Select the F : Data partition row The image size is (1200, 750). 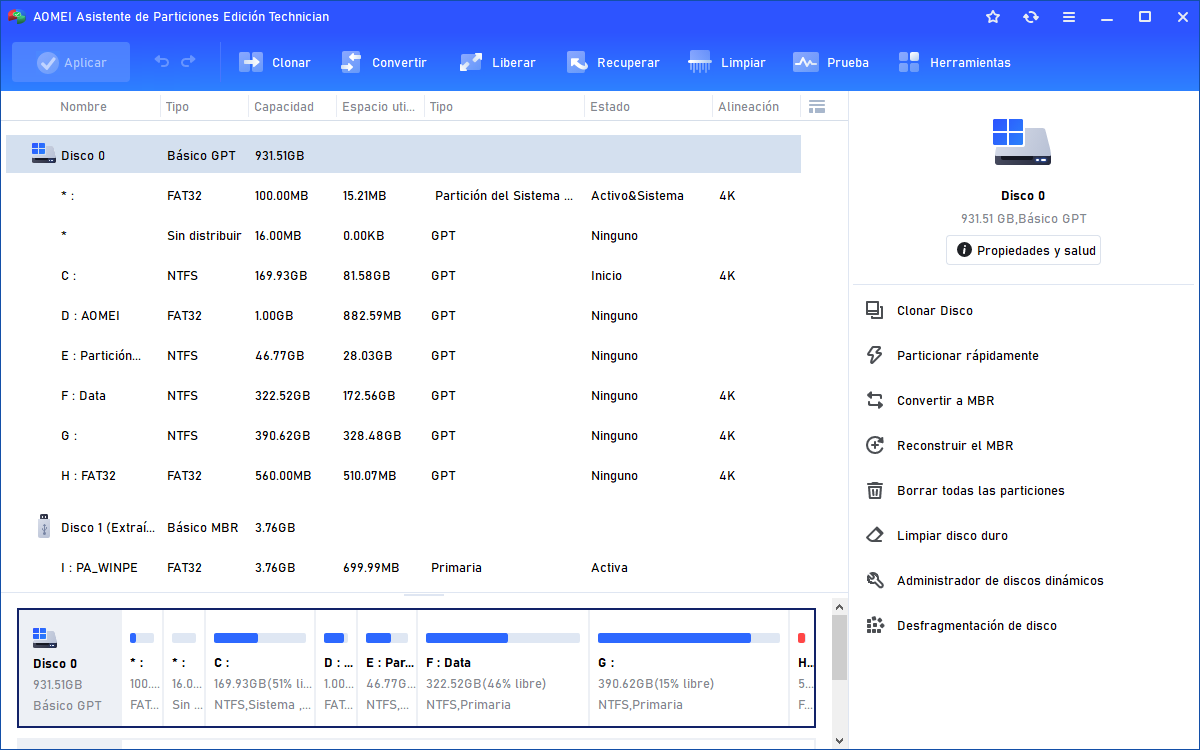(x=404, y=396)
